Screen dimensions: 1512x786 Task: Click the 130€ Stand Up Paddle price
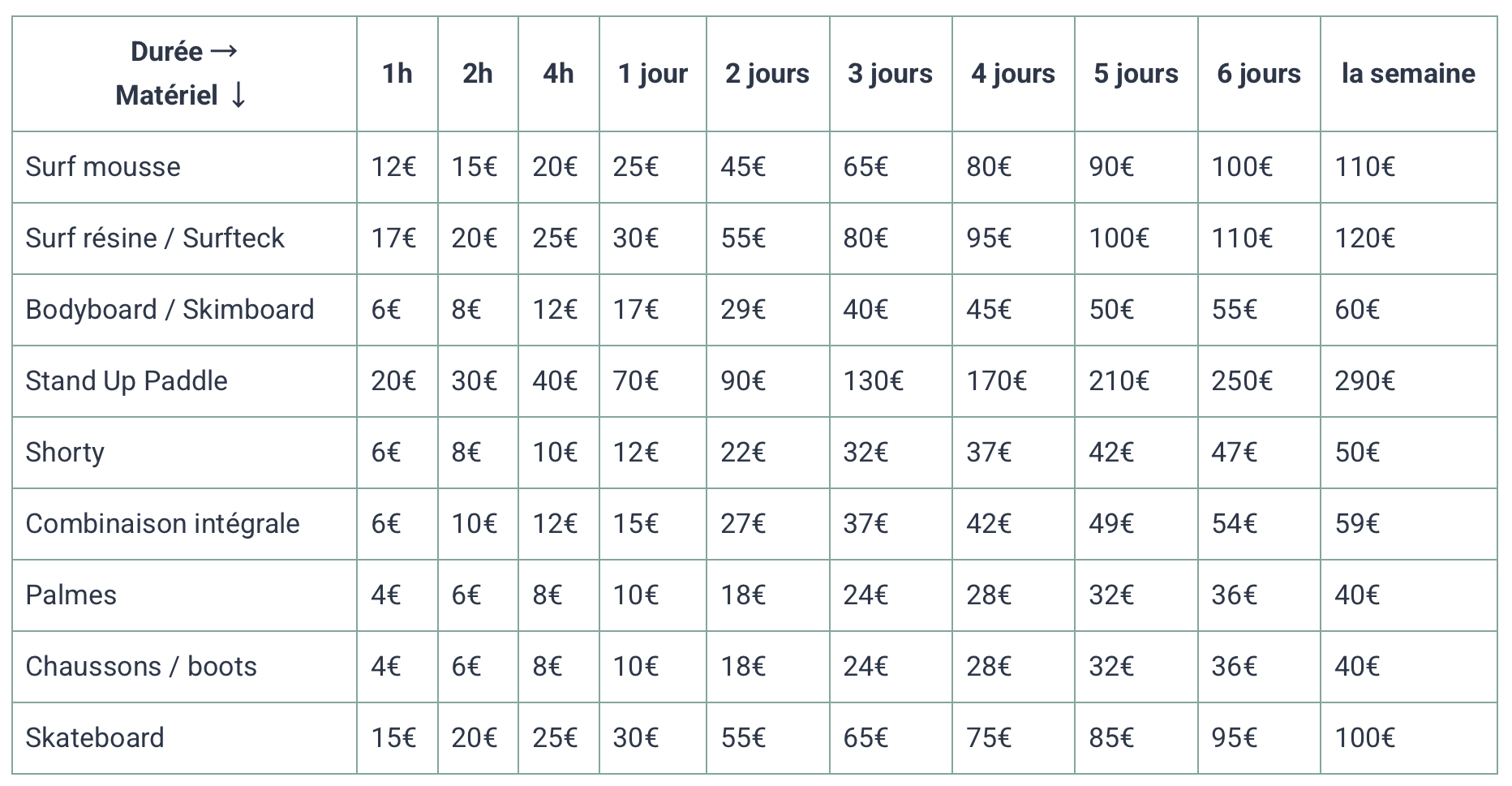(873, 381)
